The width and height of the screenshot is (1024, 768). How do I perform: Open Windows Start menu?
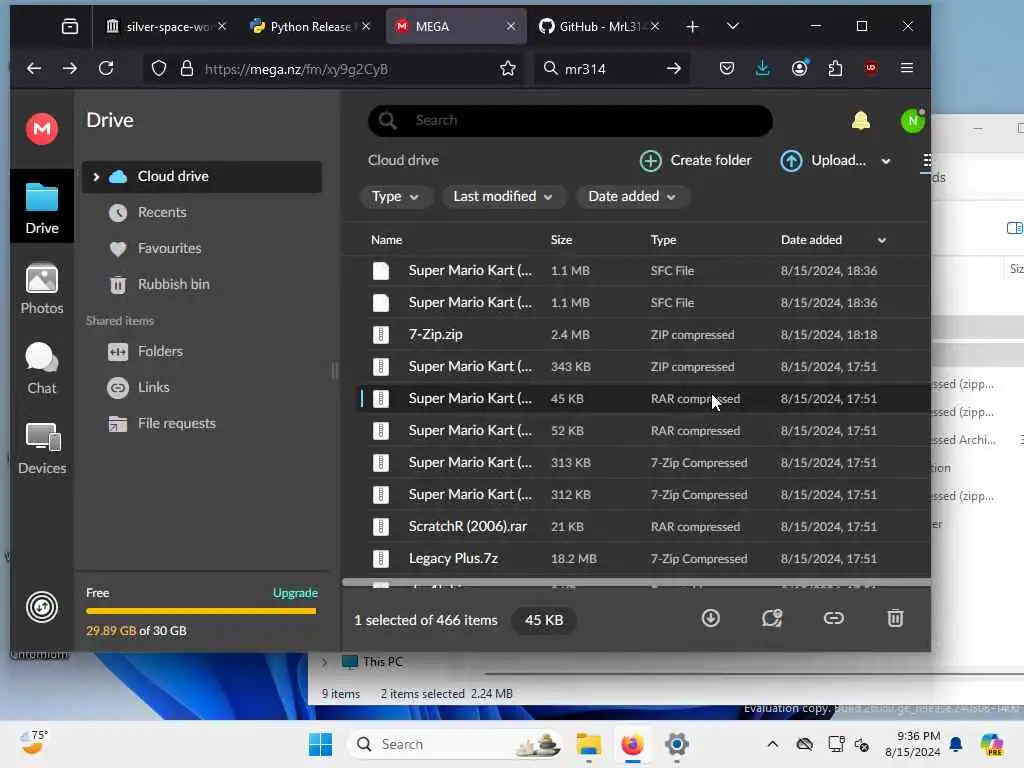tap(320, 744)
